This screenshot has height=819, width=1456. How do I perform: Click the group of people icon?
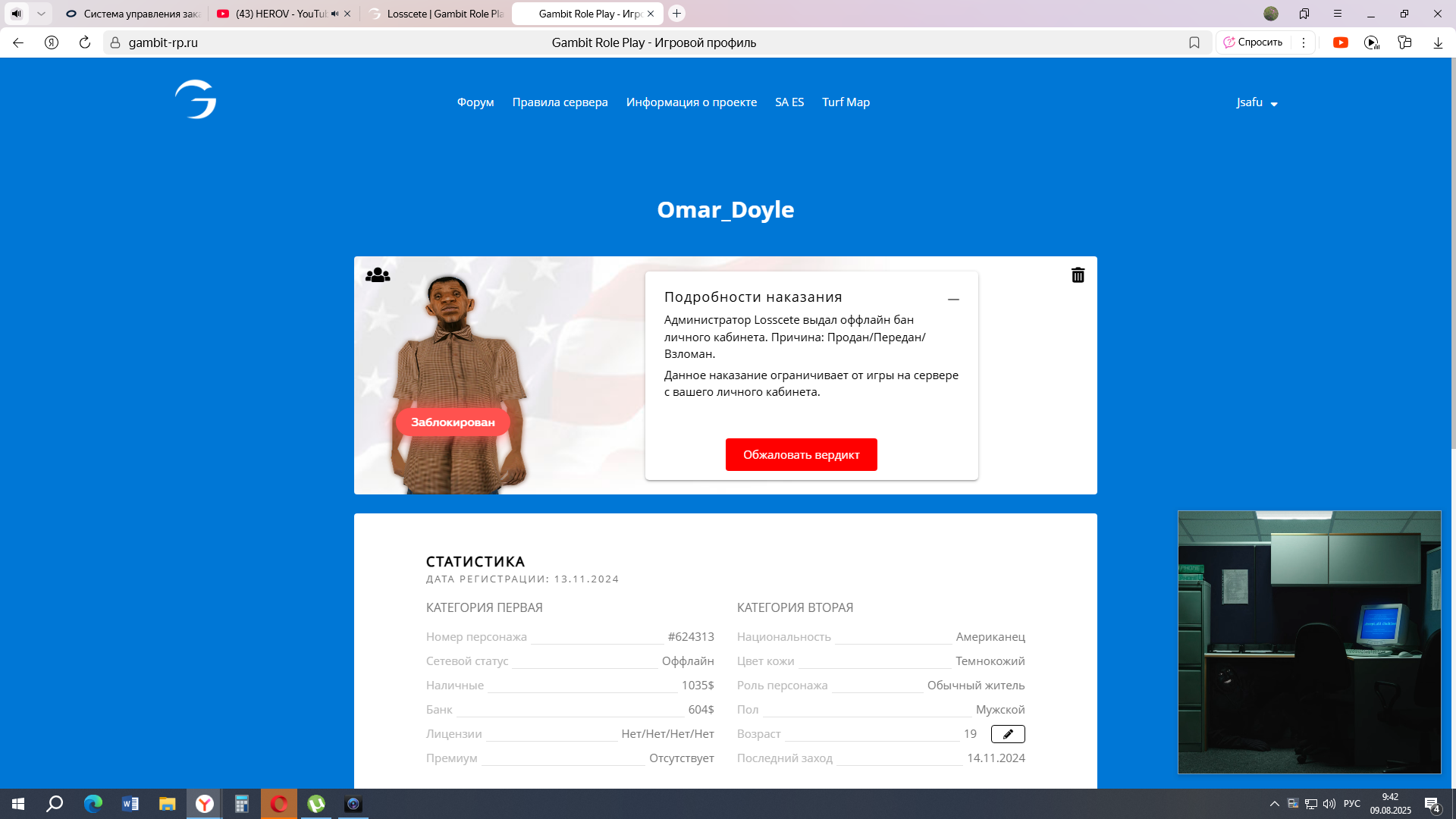click(x=378, y=275)
